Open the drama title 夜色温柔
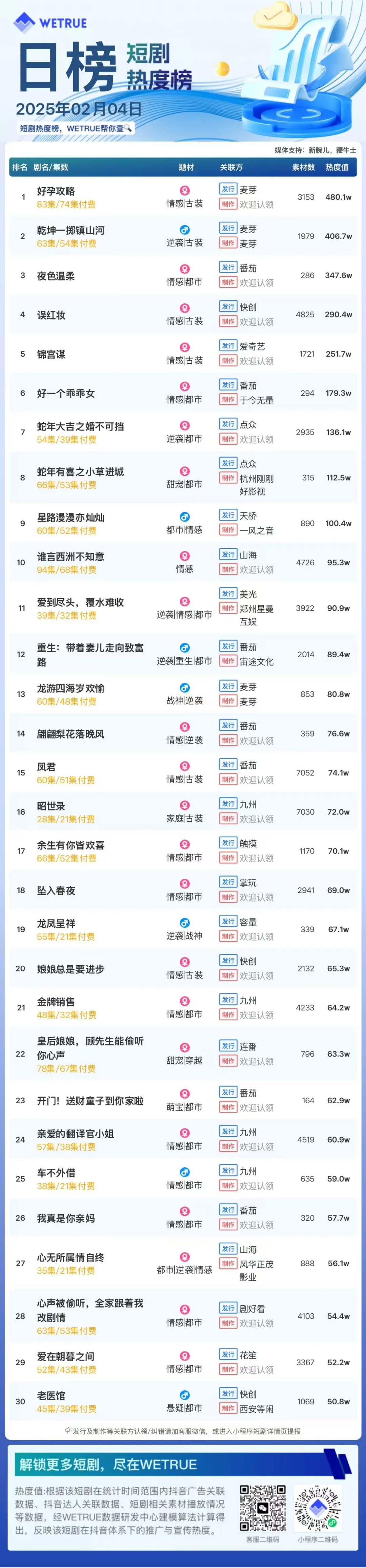Image resolution: width=366 pixels, height=1568 pixels. (x=56, y=276)
